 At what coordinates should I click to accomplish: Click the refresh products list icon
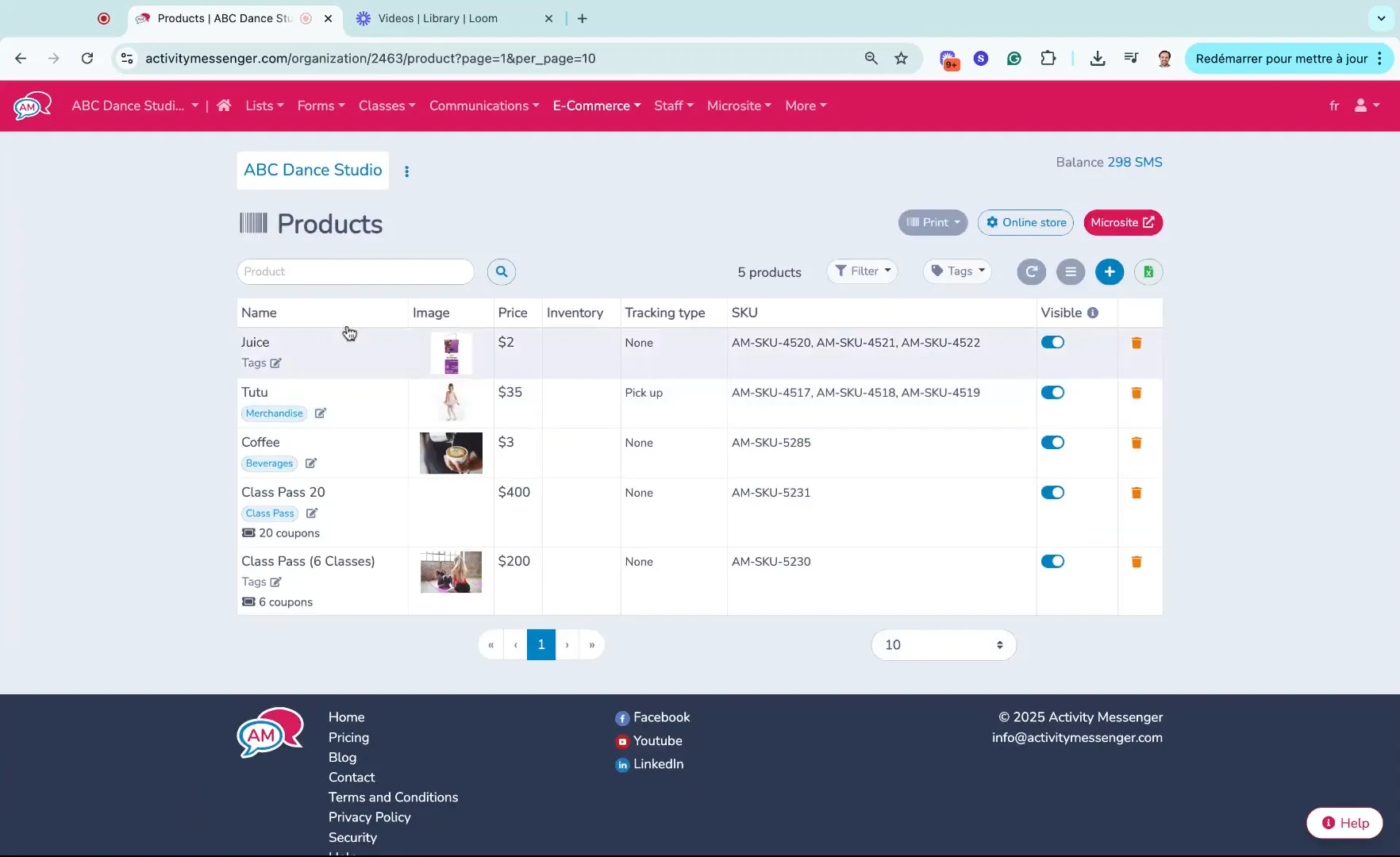click(1031, 272)
